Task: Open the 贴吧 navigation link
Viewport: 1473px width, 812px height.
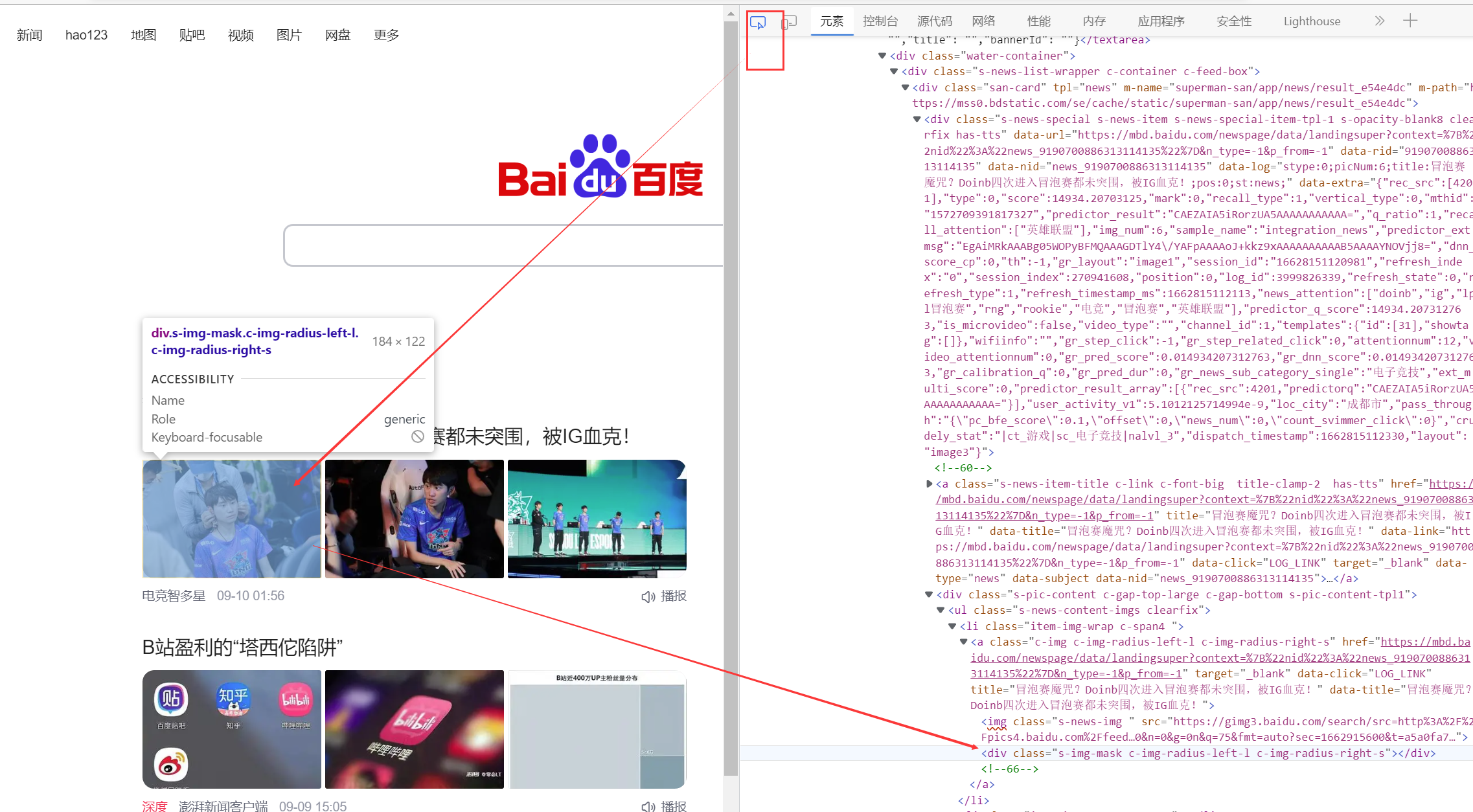Action: [192, 35]
